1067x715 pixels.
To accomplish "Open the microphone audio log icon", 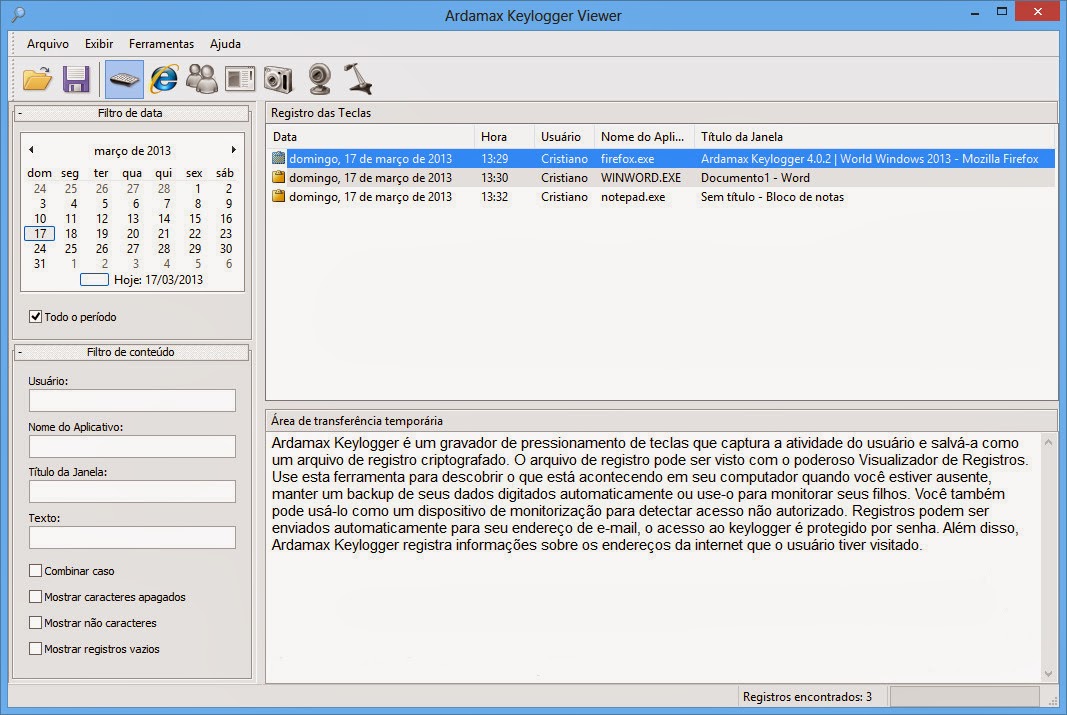I will click(x=358, y=79).
